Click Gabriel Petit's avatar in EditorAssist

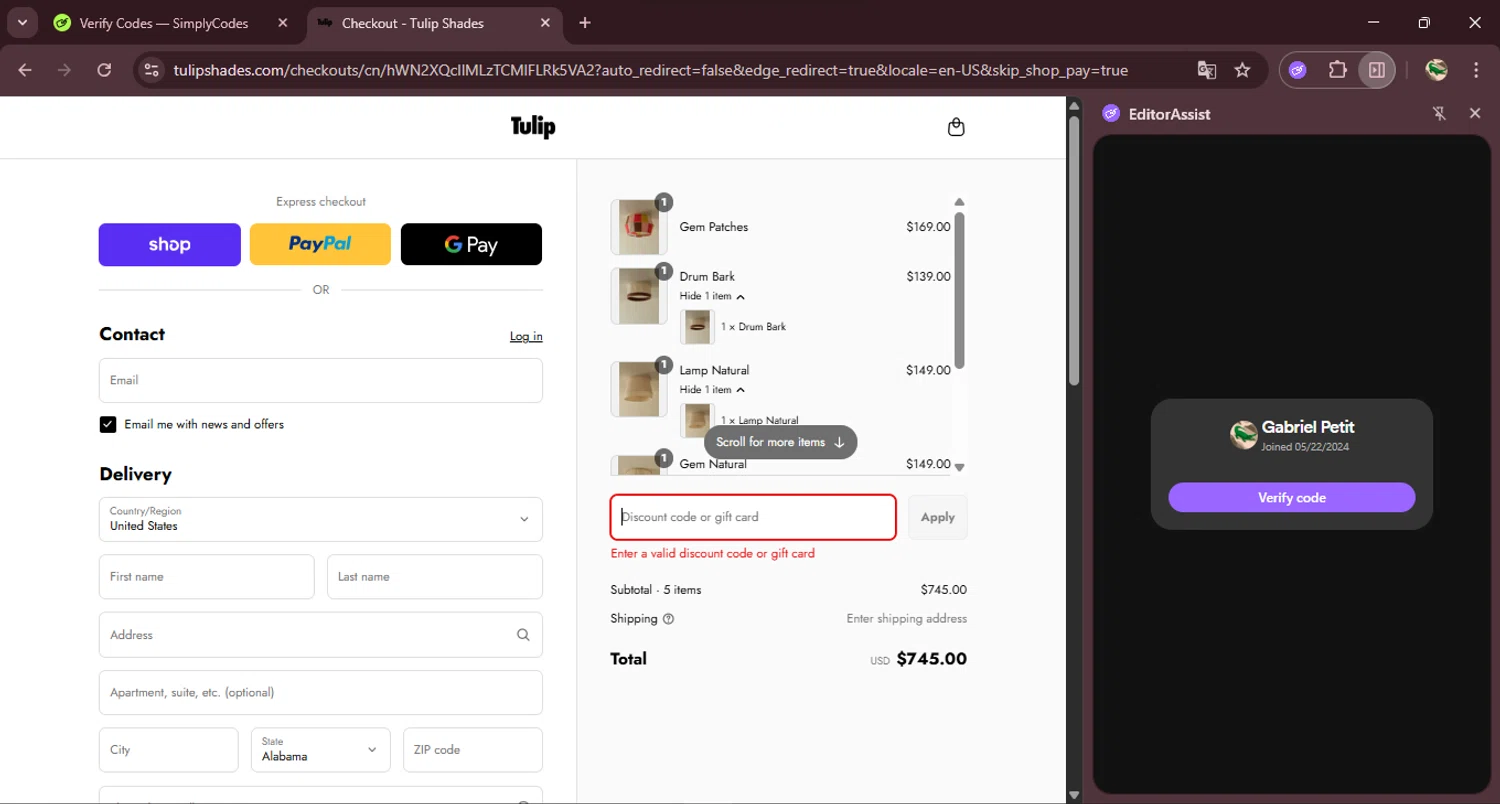[x=1243, y=435]
